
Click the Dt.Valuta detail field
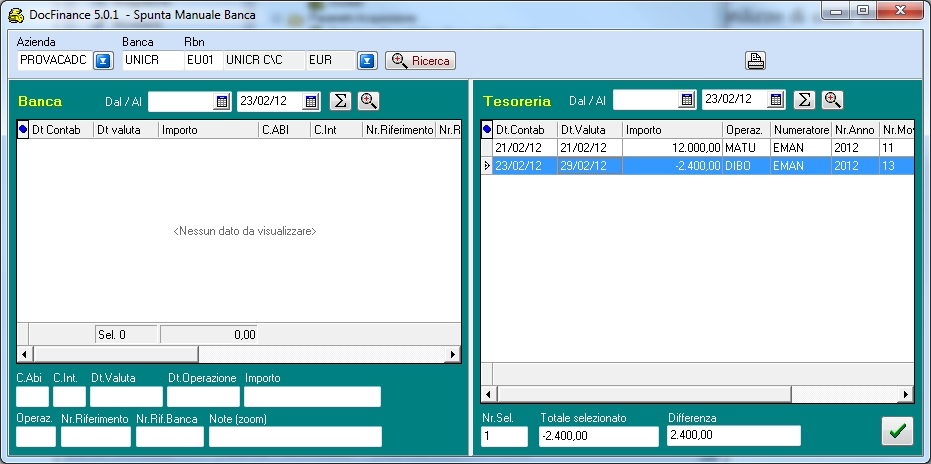click(126, 397)
